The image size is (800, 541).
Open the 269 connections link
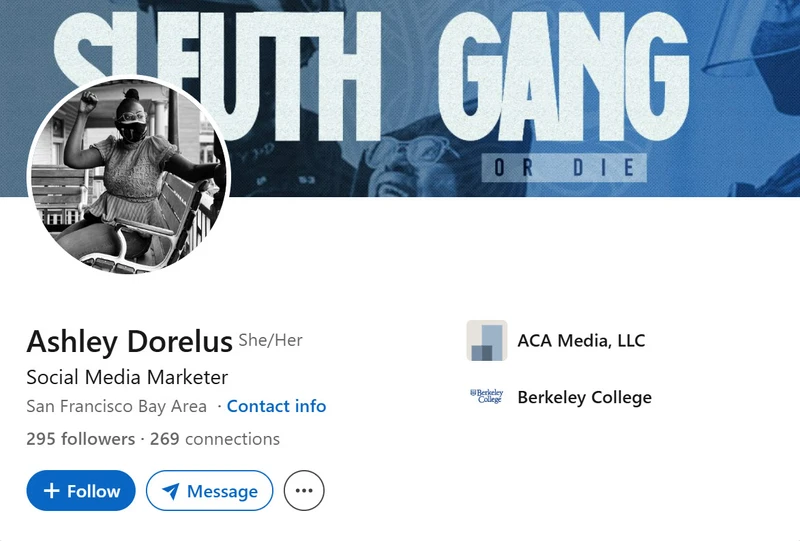(215, 439)
